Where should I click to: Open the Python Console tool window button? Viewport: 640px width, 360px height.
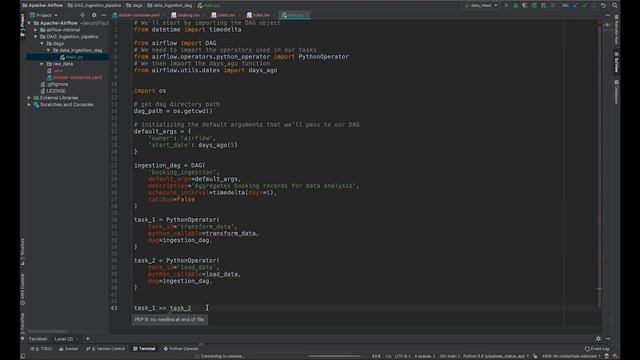pos(181,349)
